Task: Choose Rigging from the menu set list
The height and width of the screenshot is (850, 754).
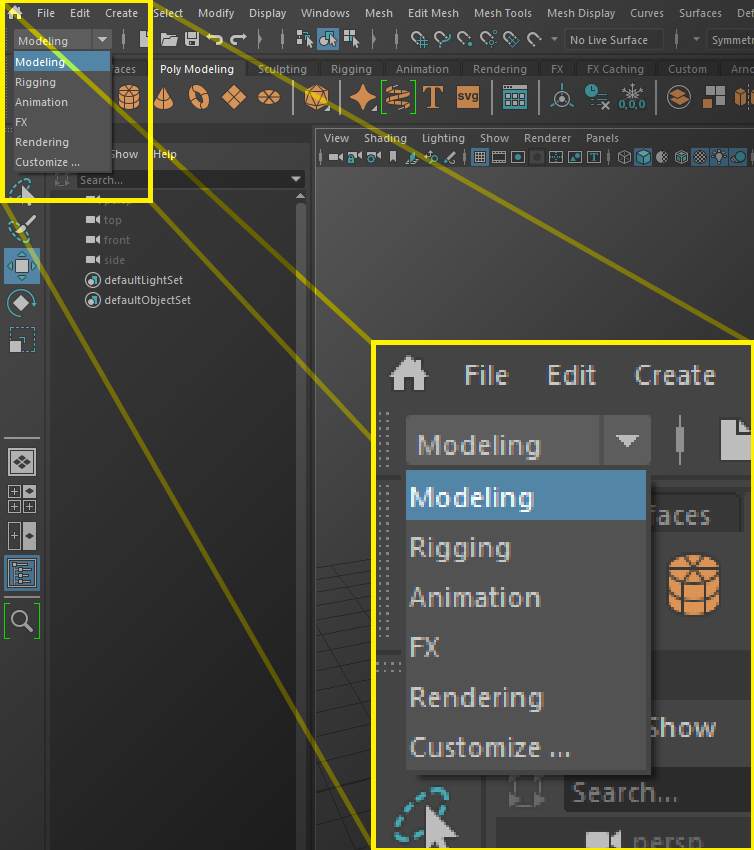Action: pyautogui.click(x=36, y=82)
